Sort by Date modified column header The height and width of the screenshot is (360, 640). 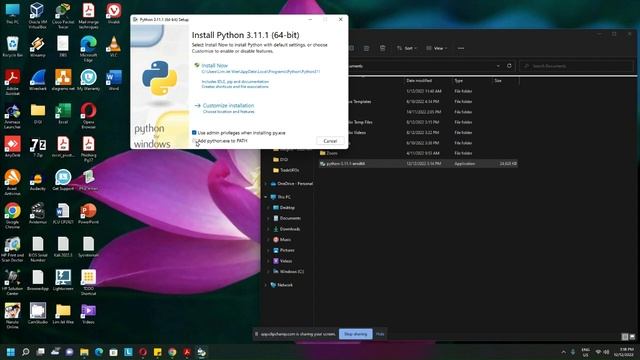(419, 81)
